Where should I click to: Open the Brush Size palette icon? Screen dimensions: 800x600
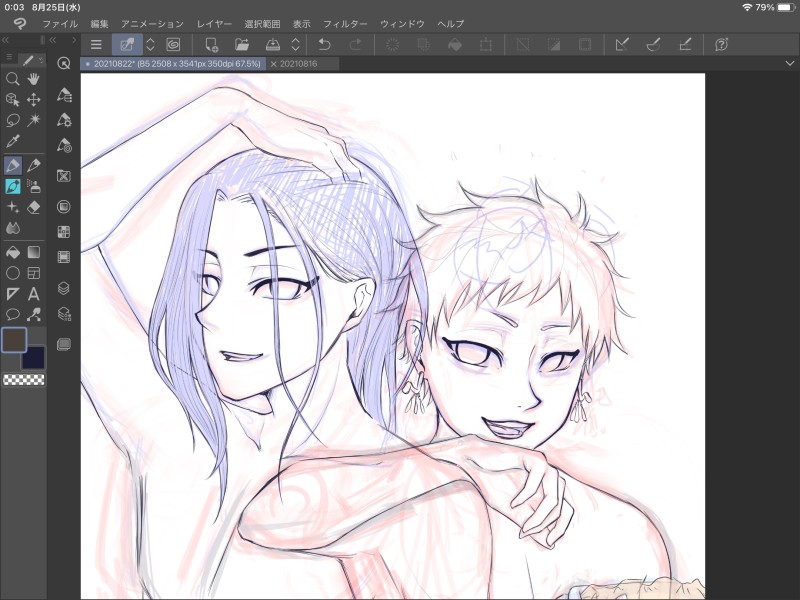pyautogui.click(x=64, y=146)
